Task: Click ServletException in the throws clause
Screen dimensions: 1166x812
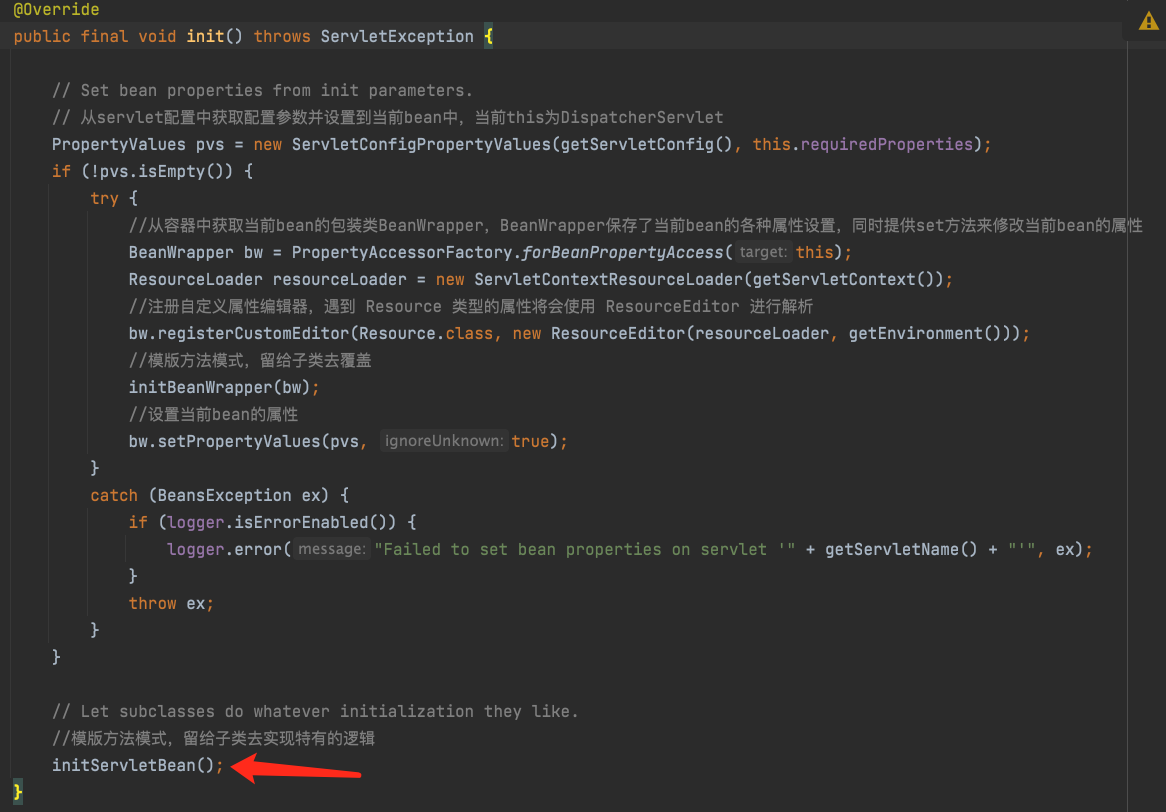Action: click(x=397, y=36)
